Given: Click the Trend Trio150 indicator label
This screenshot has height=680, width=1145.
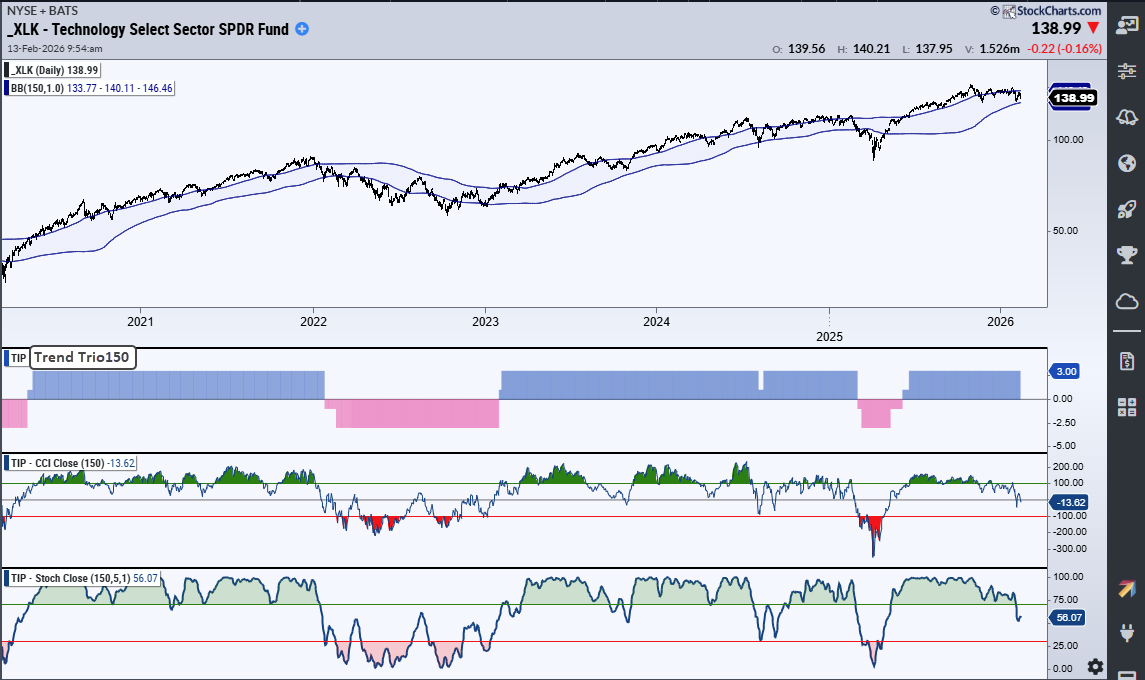Looking at the screenshot, I should coord(82,357).
